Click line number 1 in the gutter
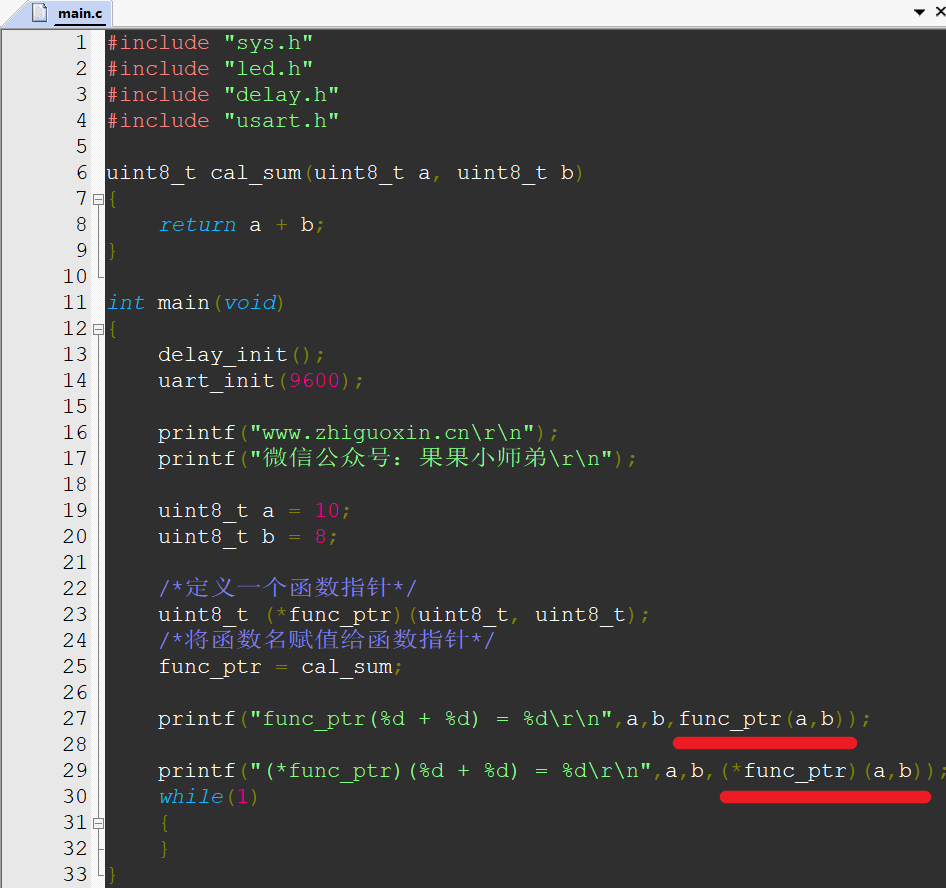This screenshot has width=946, height=888. point(80,43)
